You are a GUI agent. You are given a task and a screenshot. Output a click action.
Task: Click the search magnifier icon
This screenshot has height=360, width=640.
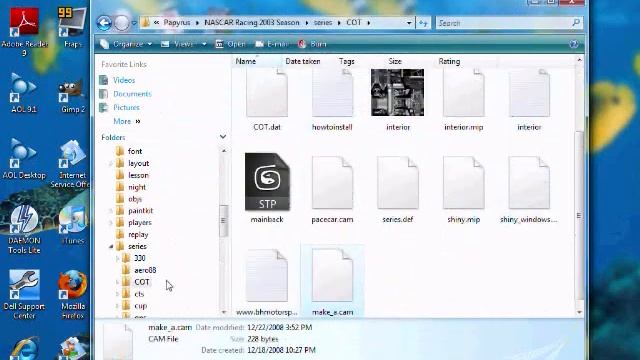tap(576, 23)
